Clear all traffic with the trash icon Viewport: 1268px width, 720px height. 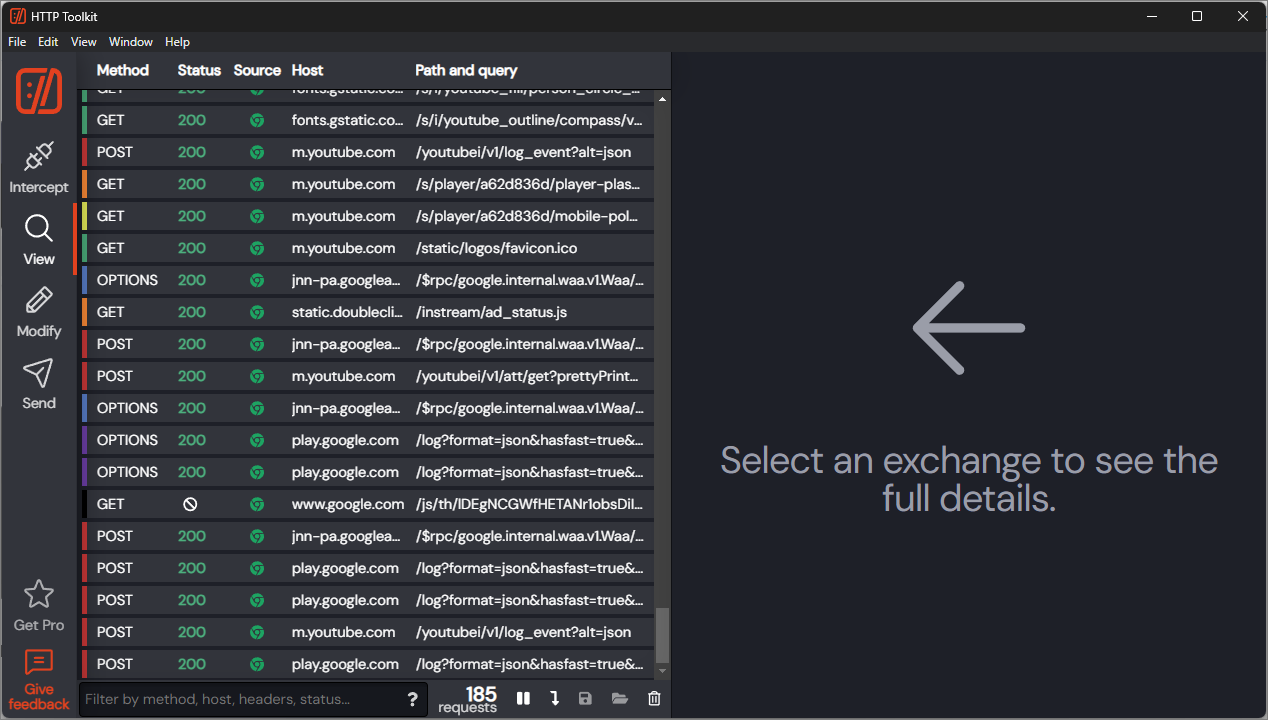click(x=654, y=699)
